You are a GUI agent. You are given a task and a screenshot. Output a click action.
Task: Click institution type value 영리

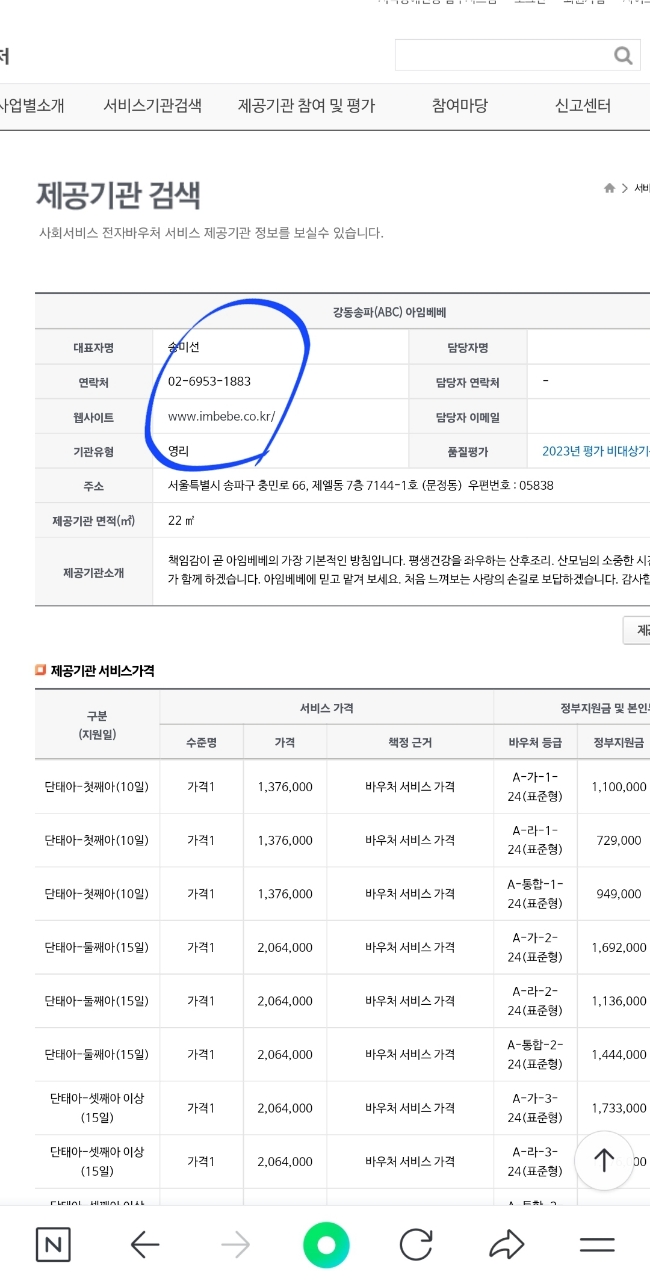178,451
